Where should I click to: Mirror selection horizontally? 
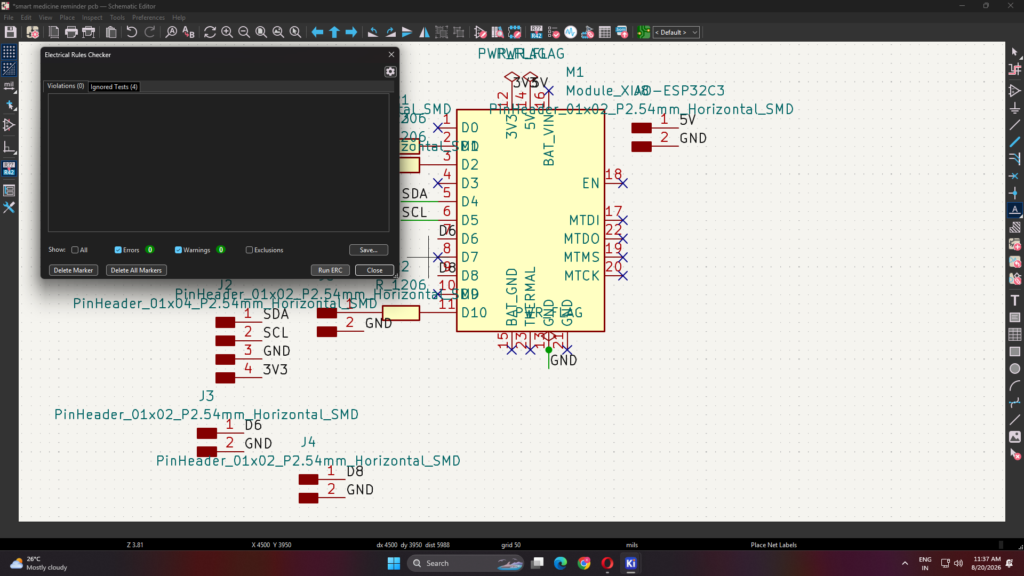tap(424, 32)
